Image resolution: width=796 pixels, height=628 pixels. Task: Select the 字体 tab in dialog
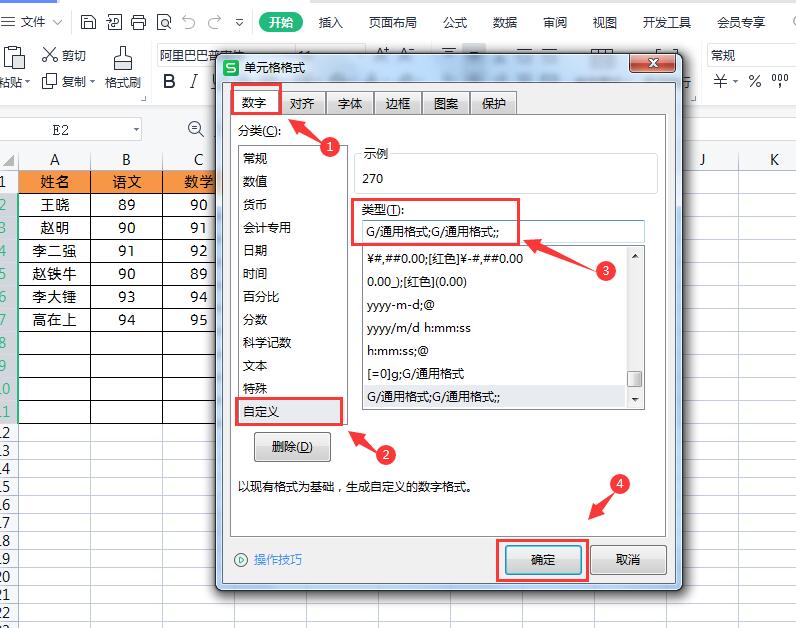350,104
